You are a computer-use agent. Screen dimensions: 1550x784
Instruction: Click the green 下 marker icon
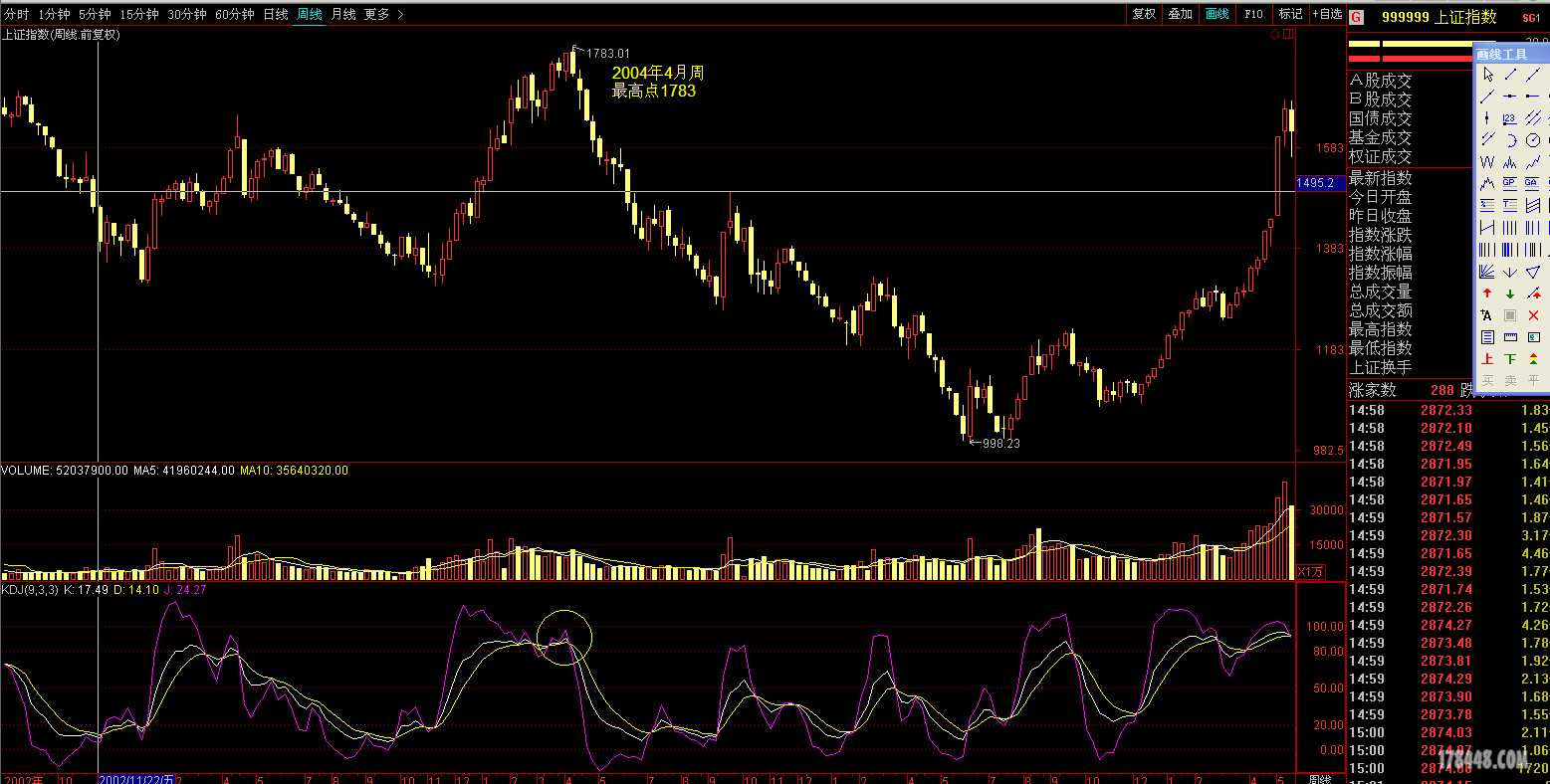1510,358
